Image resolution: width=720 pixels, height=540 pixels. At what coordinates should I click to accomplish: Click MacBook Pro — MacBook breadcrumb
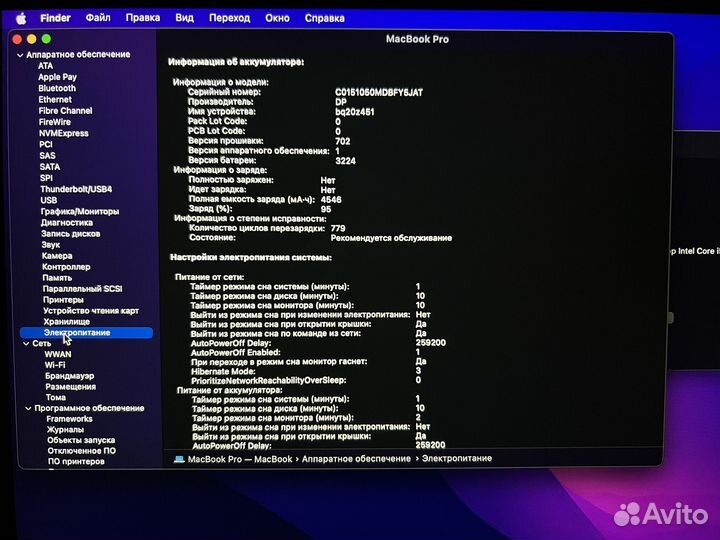point(240,459)
